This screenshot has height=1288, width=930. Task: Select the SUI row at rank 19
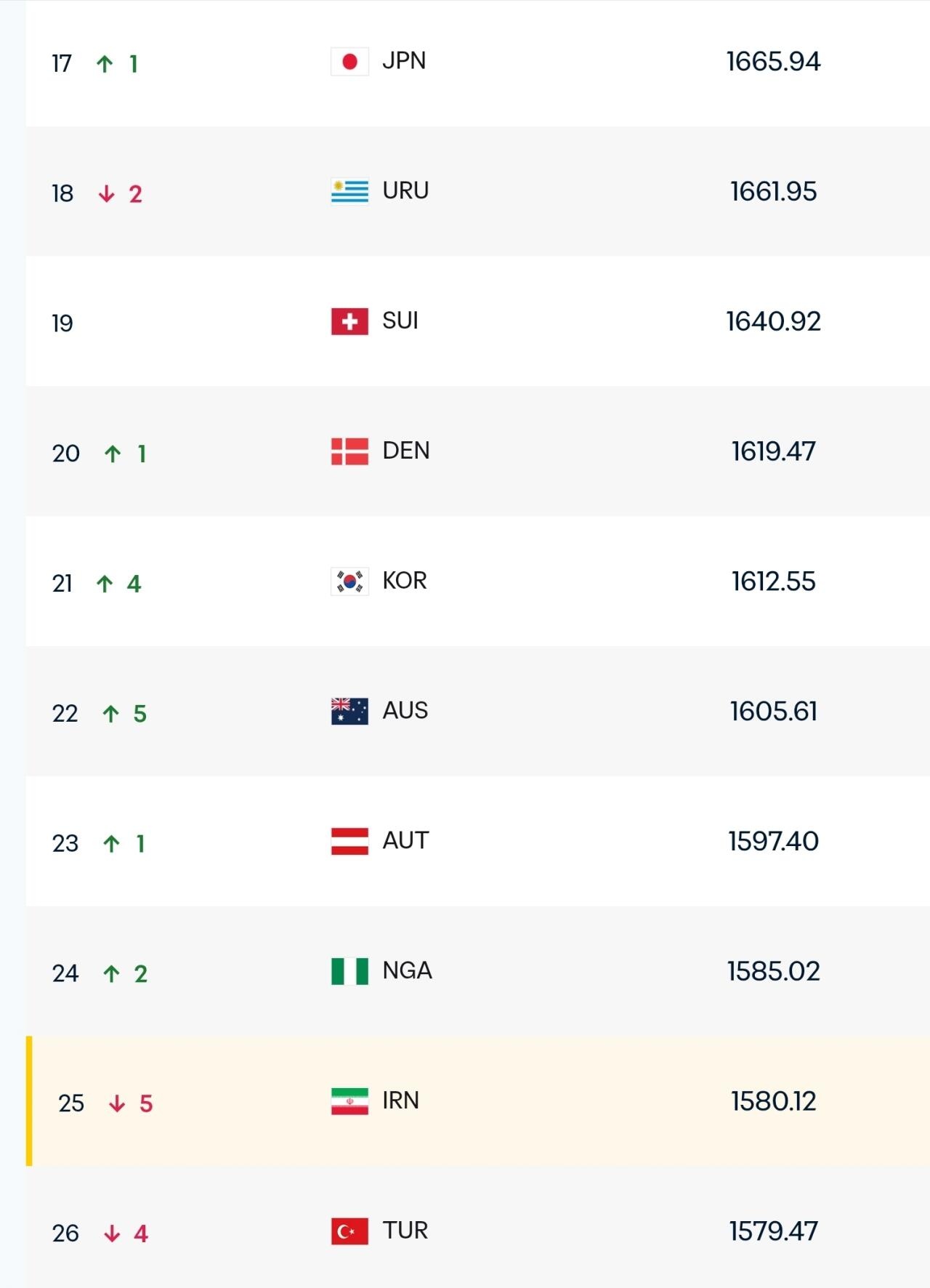point(478,321)
